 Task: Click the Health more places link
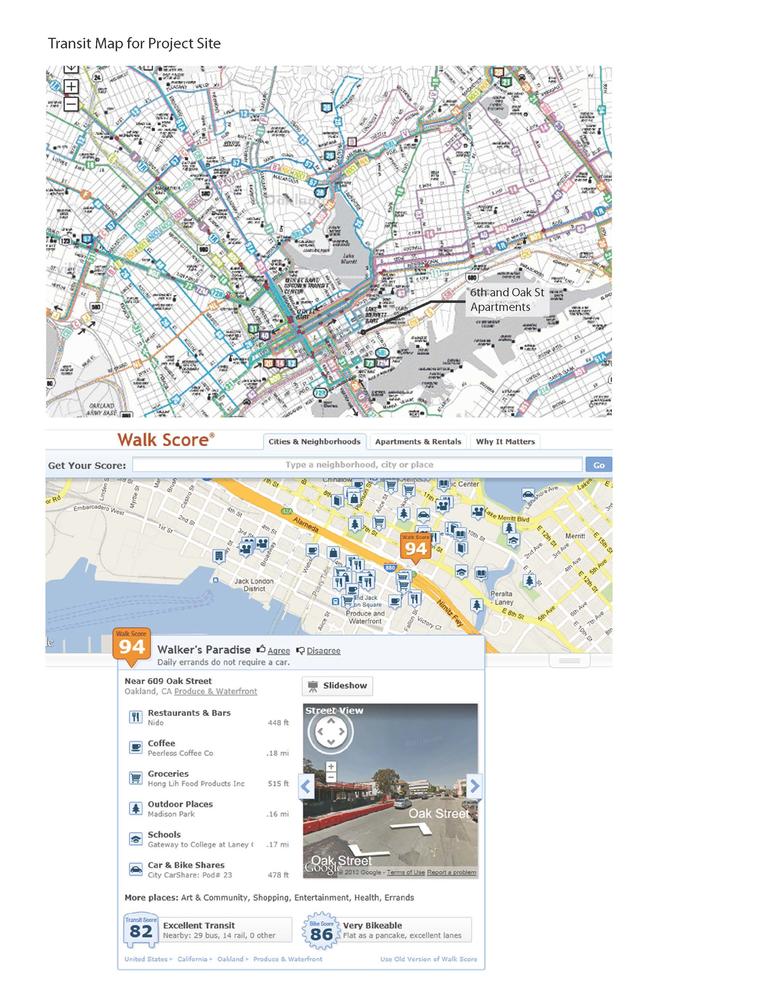point(366,897)
